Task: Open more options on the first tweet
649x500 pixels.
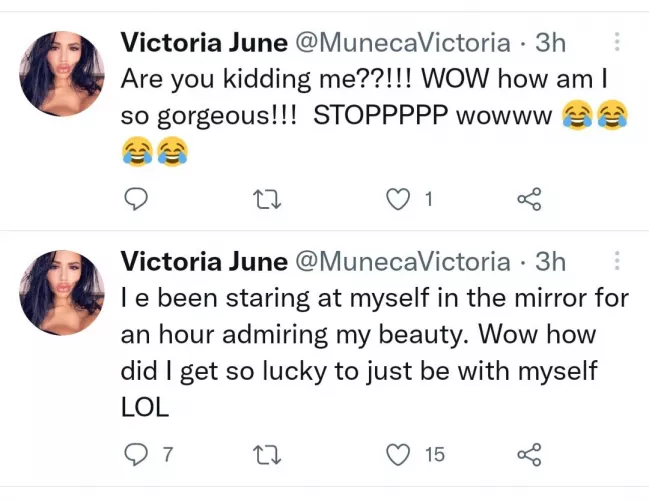Action: (x=616, y=42)
